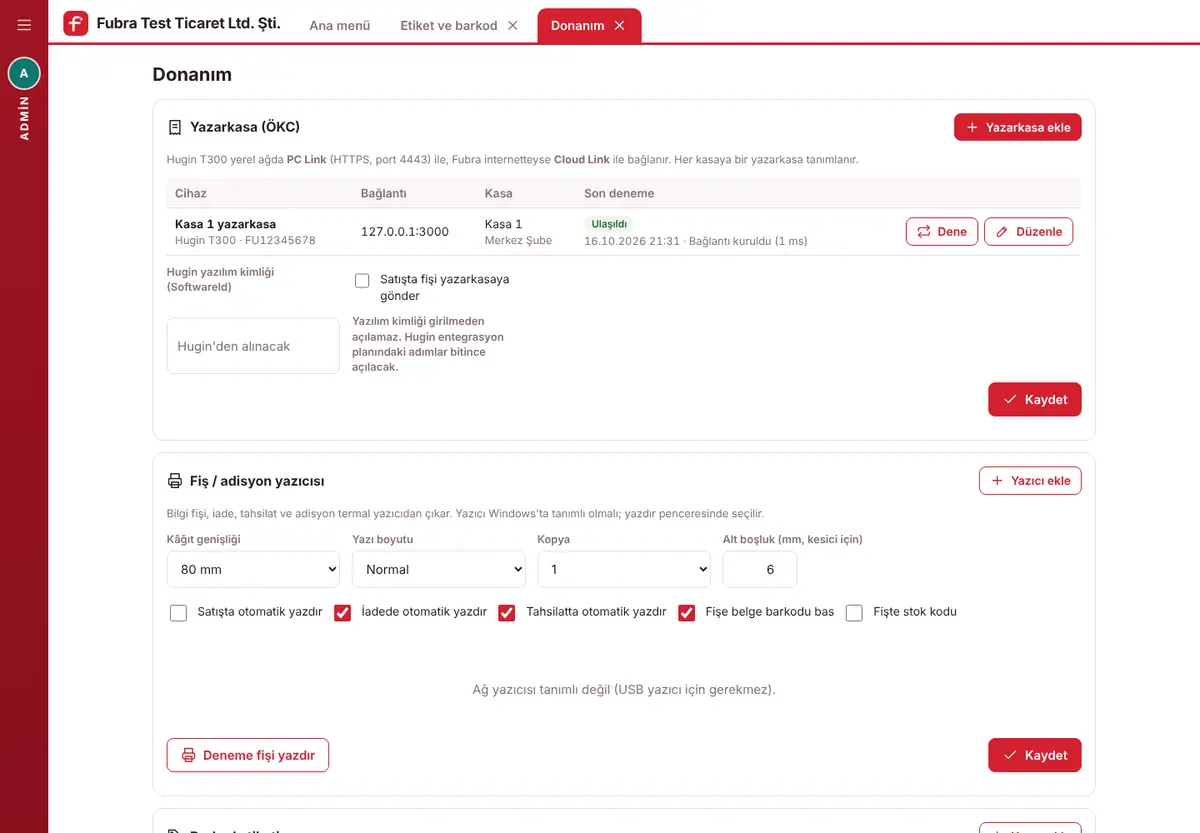The width and height of the screenshot is (1200, 833).
Task: Enable the Fişte stok kodu option
Action: point(854,613)
